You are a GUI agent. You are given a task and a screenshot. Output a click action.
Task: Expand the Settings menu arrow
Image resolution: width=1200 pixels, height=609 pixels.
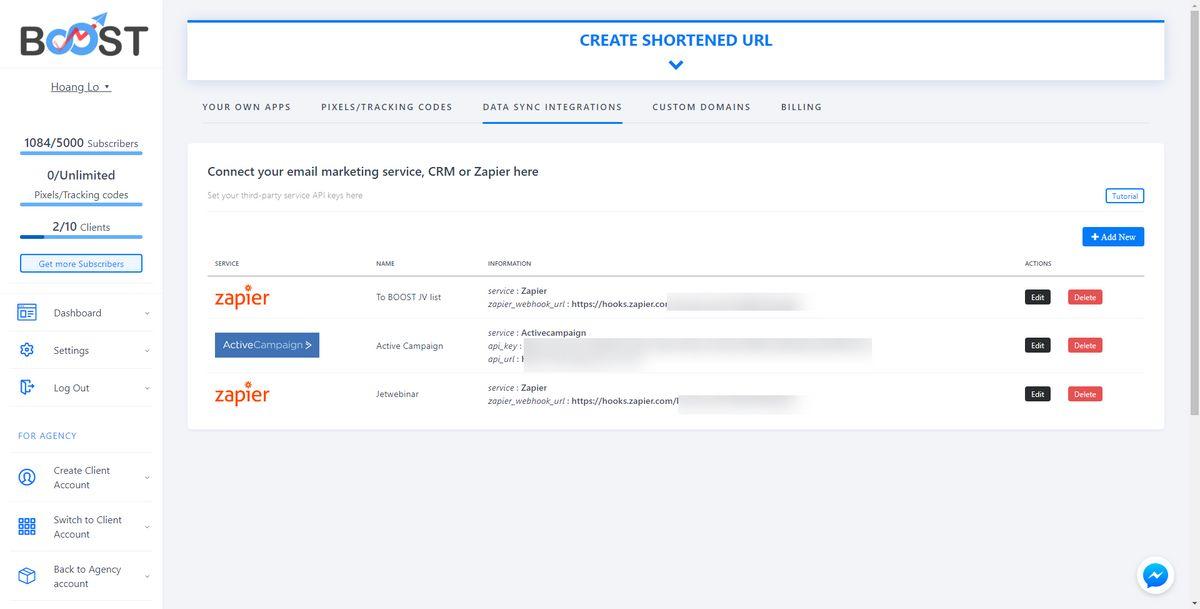pos(147,351)
